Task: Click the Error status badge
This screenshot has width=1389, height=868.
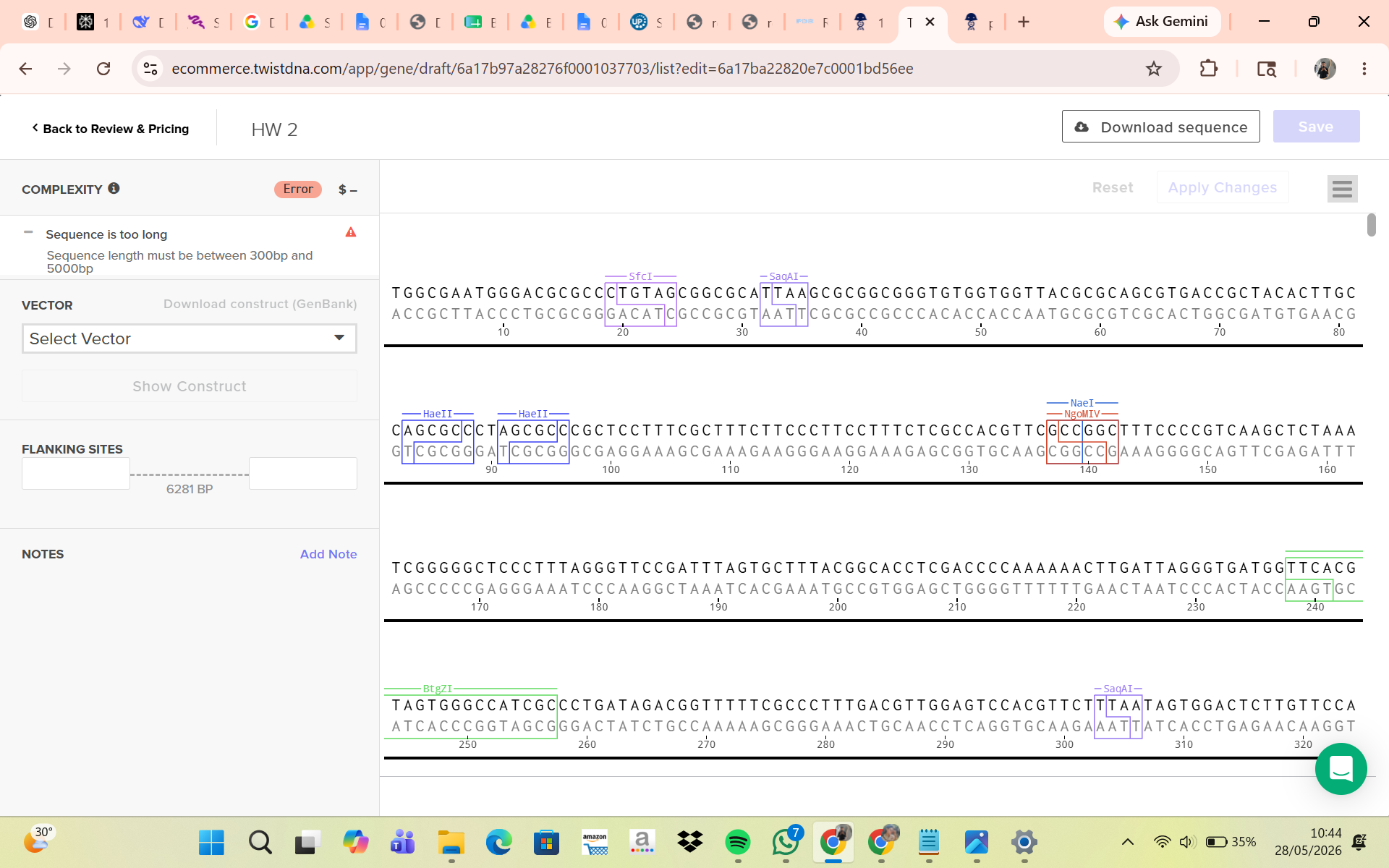Action: [298, 189]
